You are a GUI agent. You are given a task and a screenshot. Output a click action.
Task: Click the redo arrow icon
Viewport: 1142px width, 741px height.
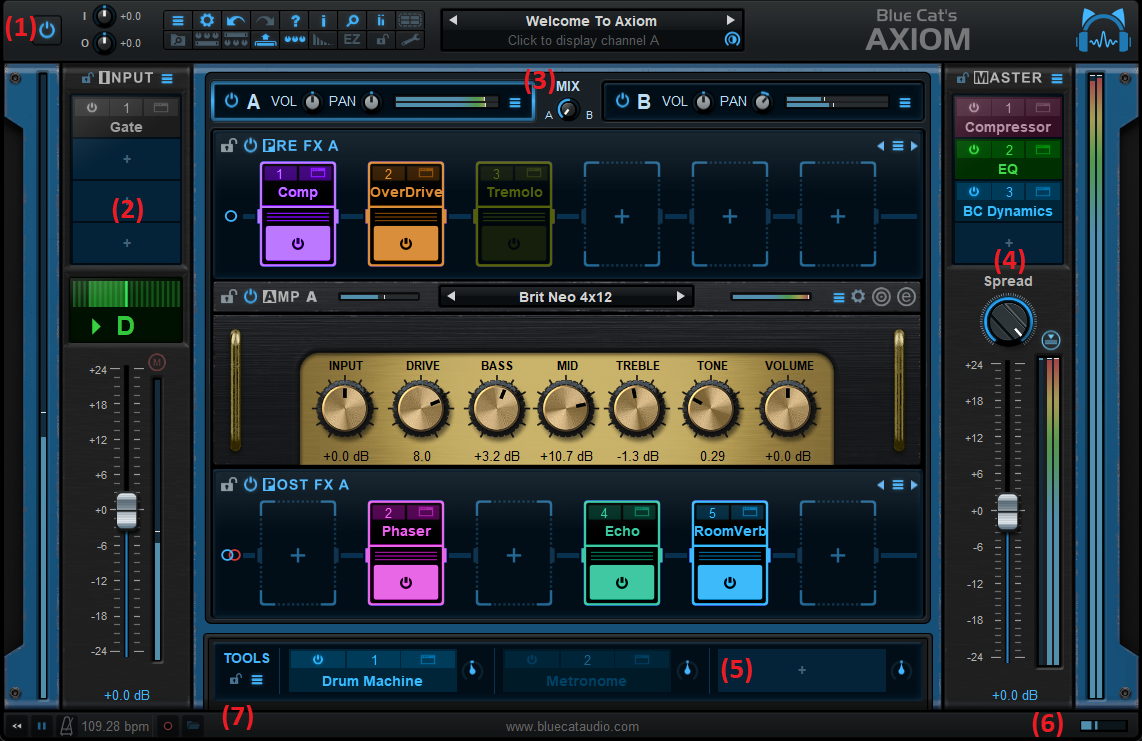point(265,20)
